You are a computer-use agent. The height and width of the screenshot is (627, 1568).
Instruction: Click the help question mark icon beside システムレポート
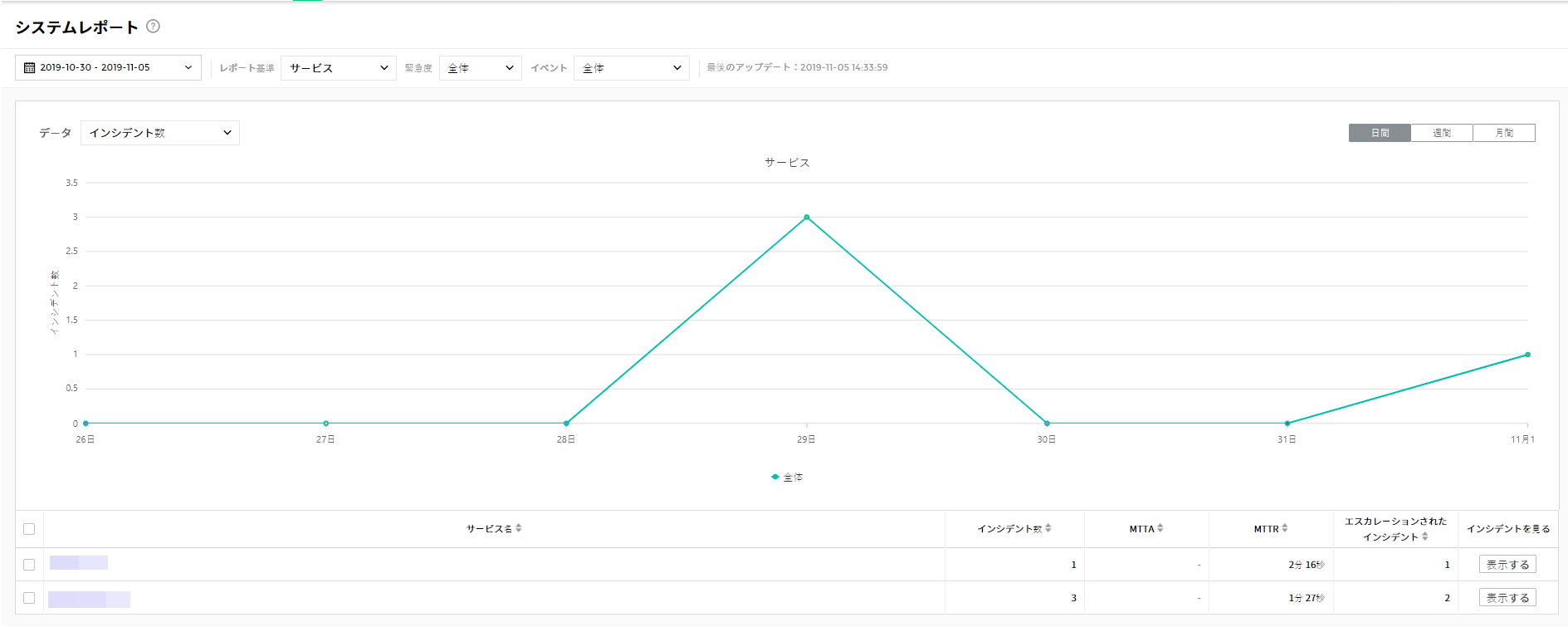point(153,27)
